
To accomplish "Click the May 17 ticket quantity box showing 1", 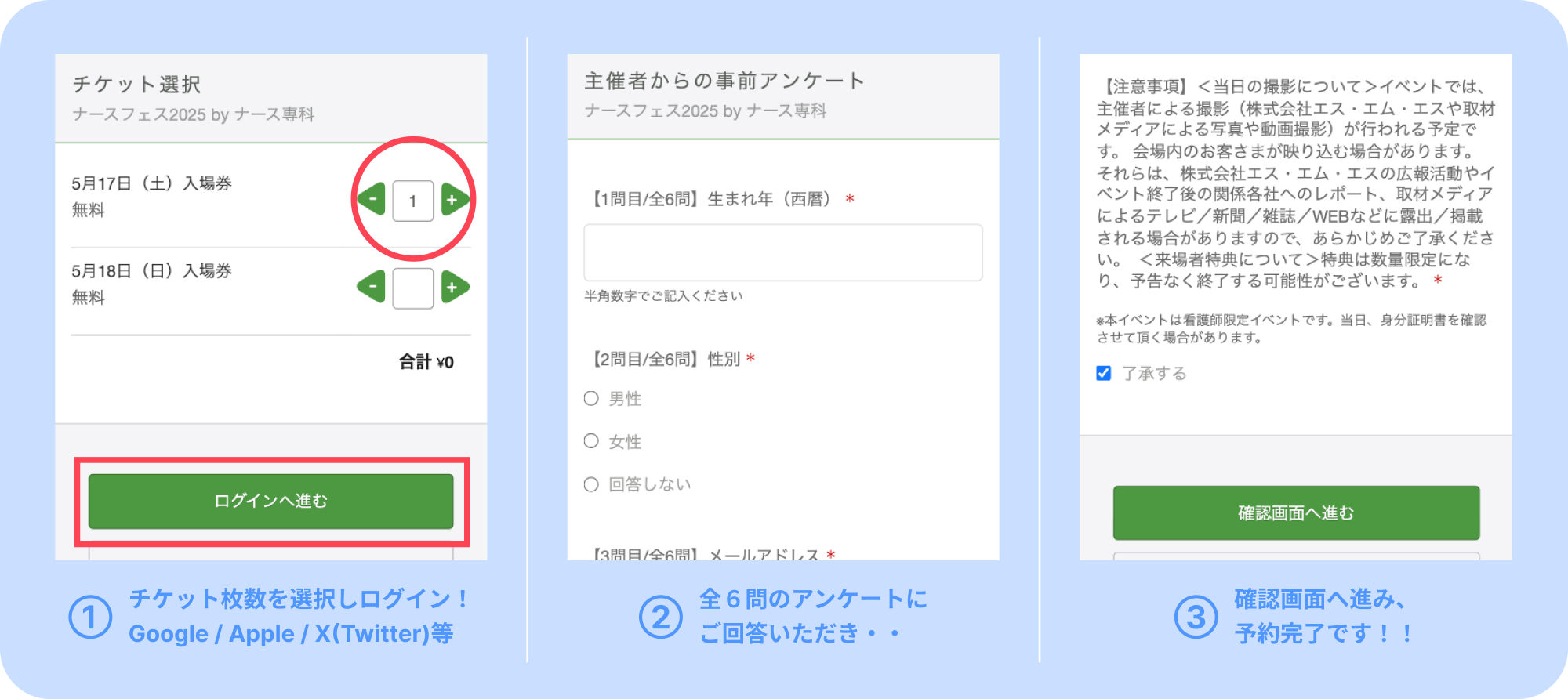I will click(413, 201).
